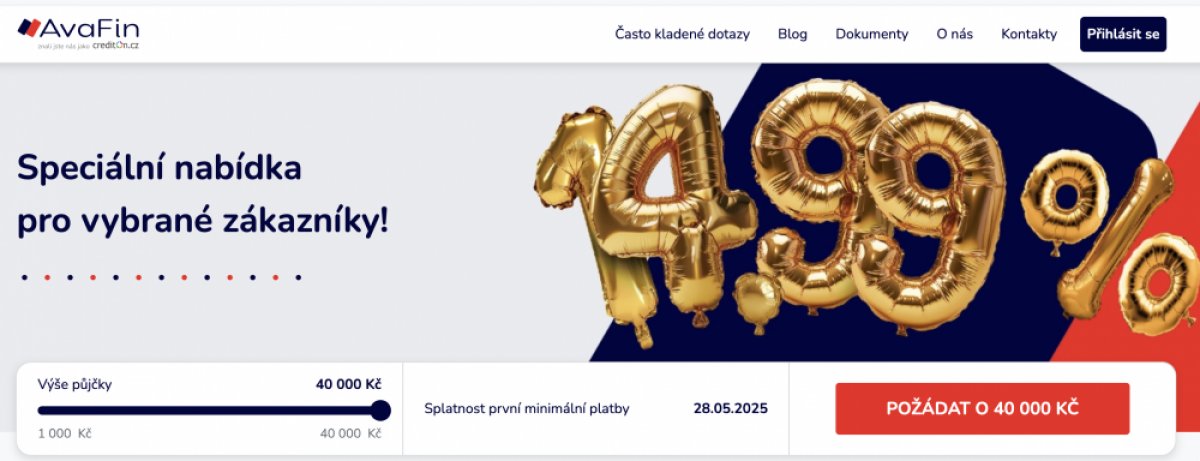Click the creditOn.cz text under the logo
This screenshot has width=1200, height=461.
115,46
